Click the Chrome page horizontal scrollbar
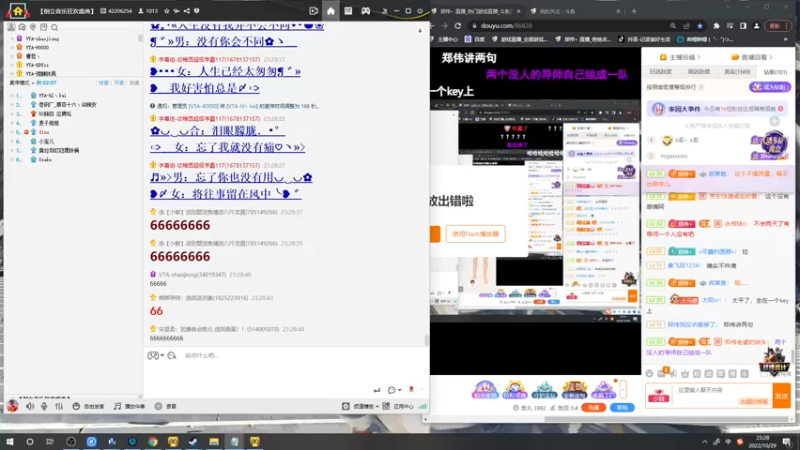Viewport: 800px width, 450px height. click(x=666, y=419)
